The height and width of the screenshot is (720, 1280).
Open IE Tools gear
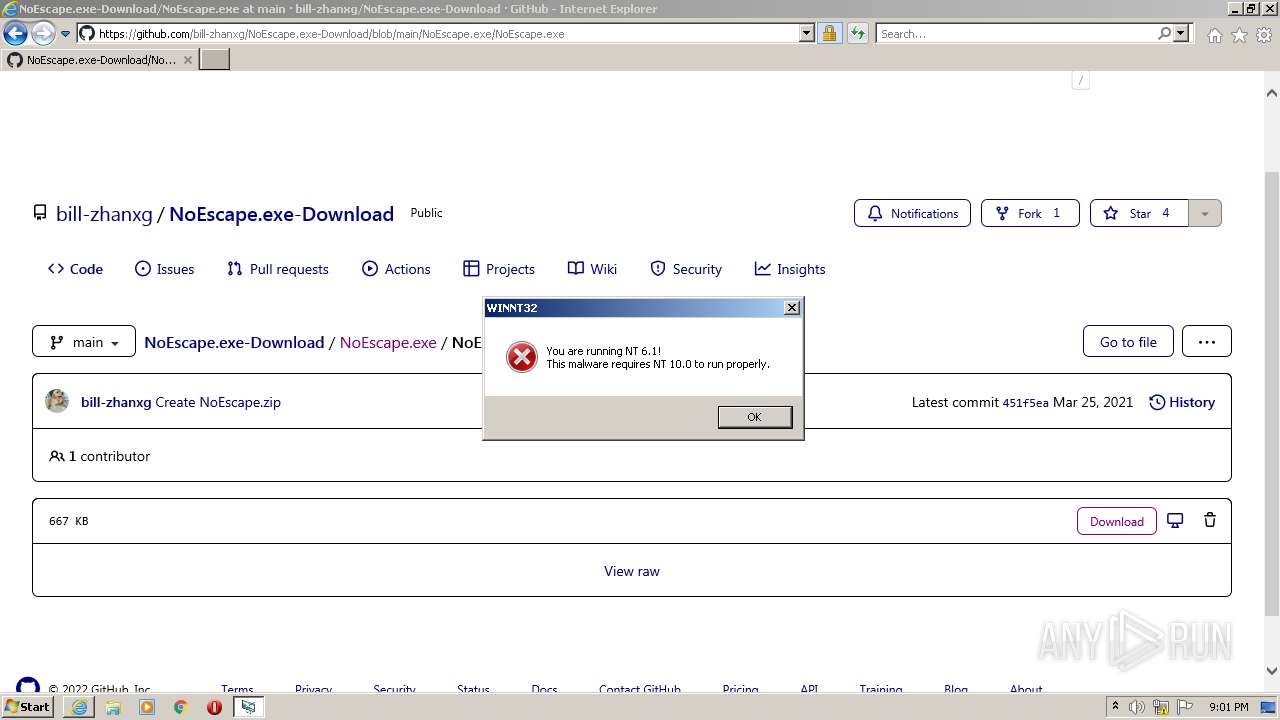click(1264, 35)
